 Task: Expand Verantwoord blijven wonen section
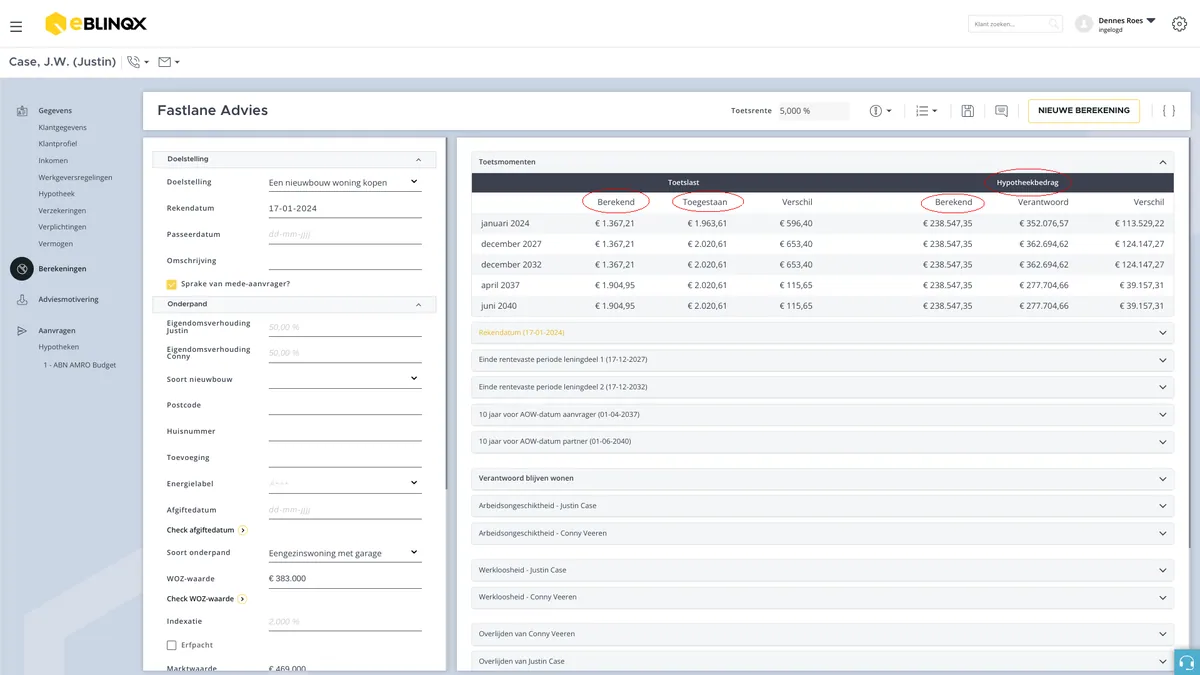[822, 478]
